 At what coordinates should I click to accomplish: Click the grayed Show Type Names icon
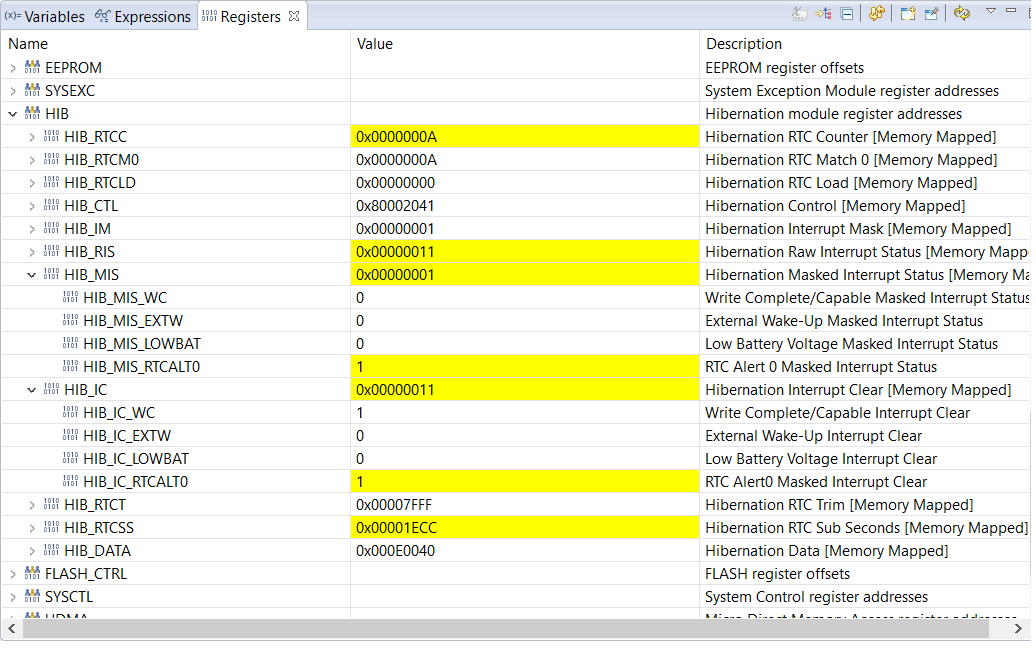[799, 14]
